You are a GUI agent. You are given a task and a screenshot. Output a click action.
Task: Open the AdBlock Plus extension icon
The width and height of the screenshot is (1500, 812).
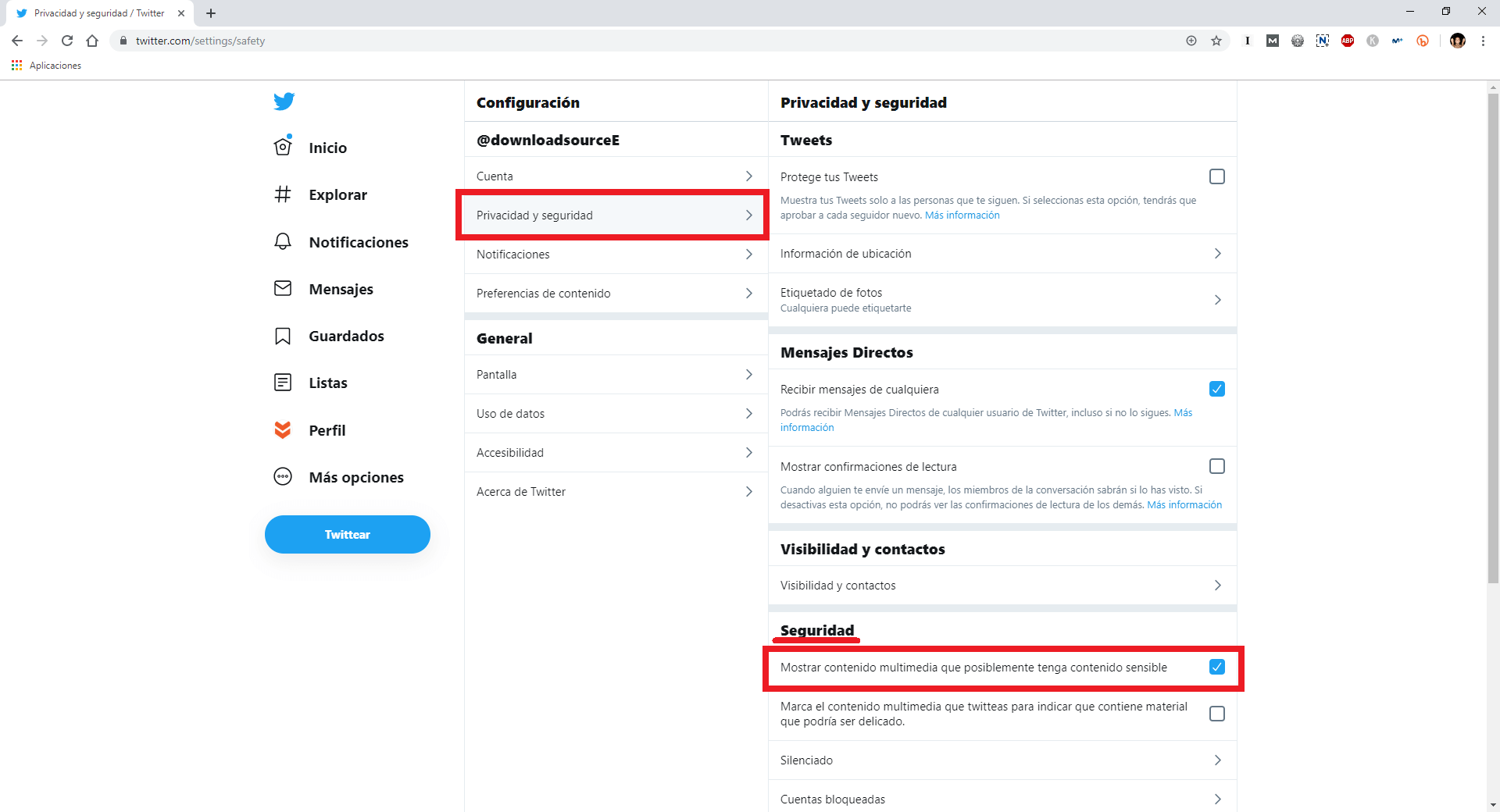[x=1348, y=41]
